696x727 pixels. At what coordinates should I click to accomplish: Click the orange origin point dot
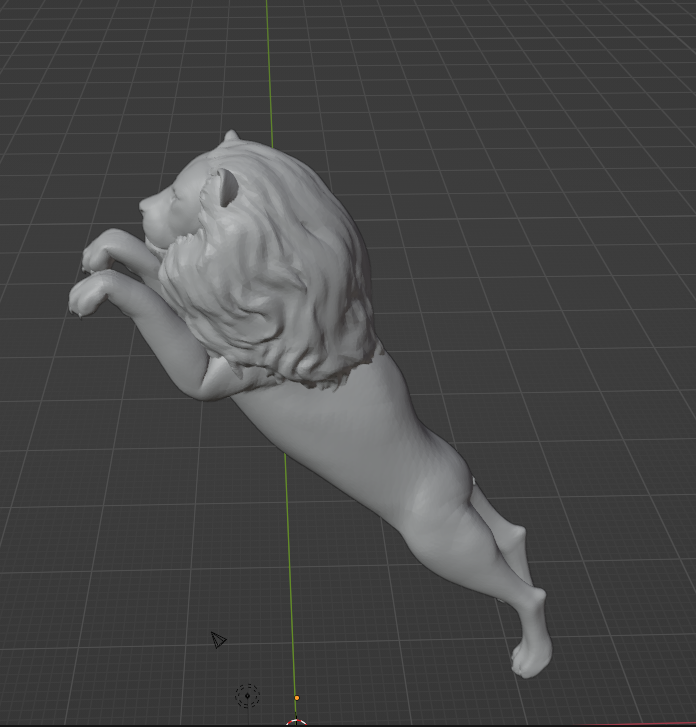click(296, 698)
